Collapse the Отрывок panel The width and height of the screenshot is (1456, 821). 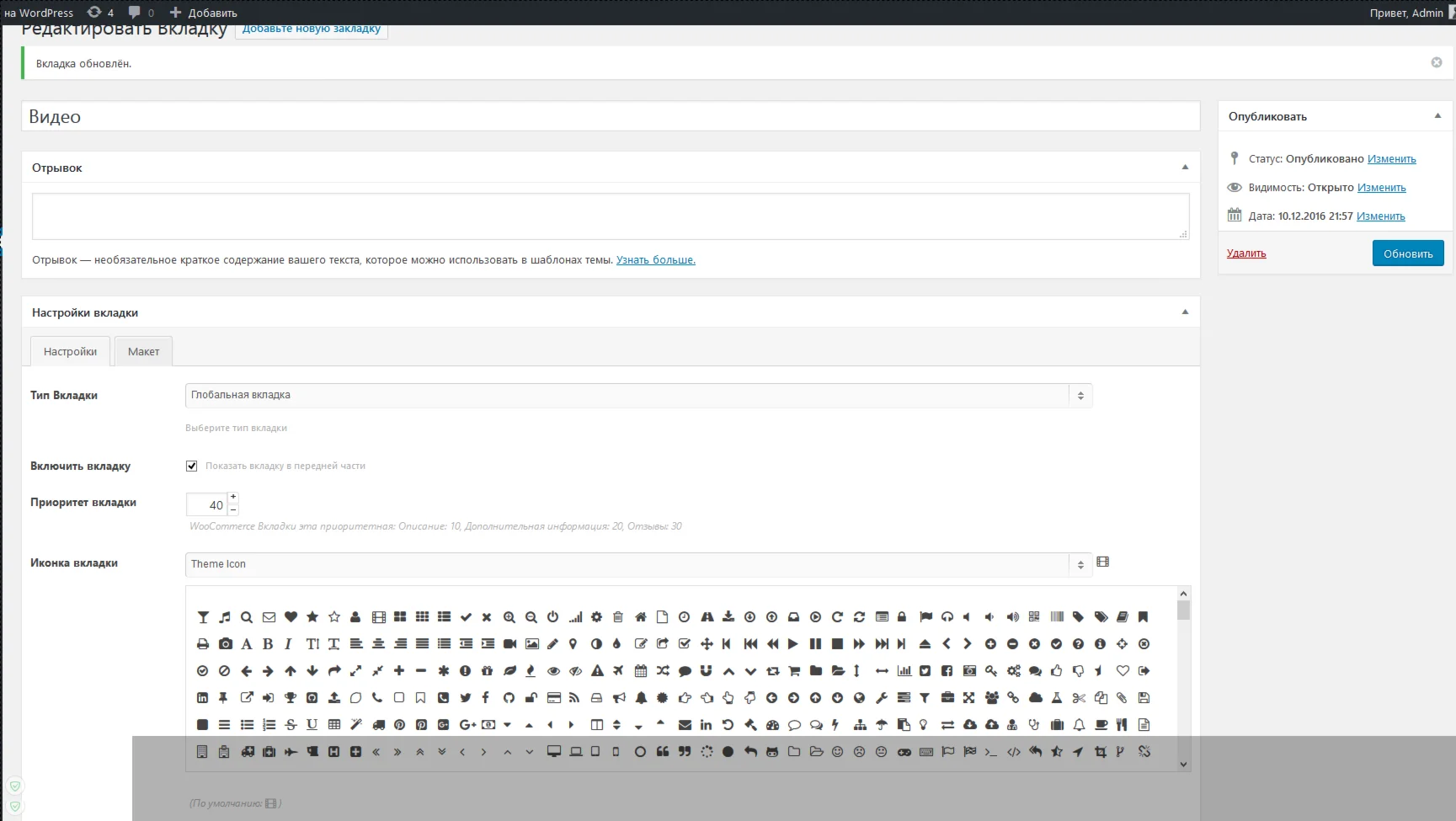[x=1185, y=168]
